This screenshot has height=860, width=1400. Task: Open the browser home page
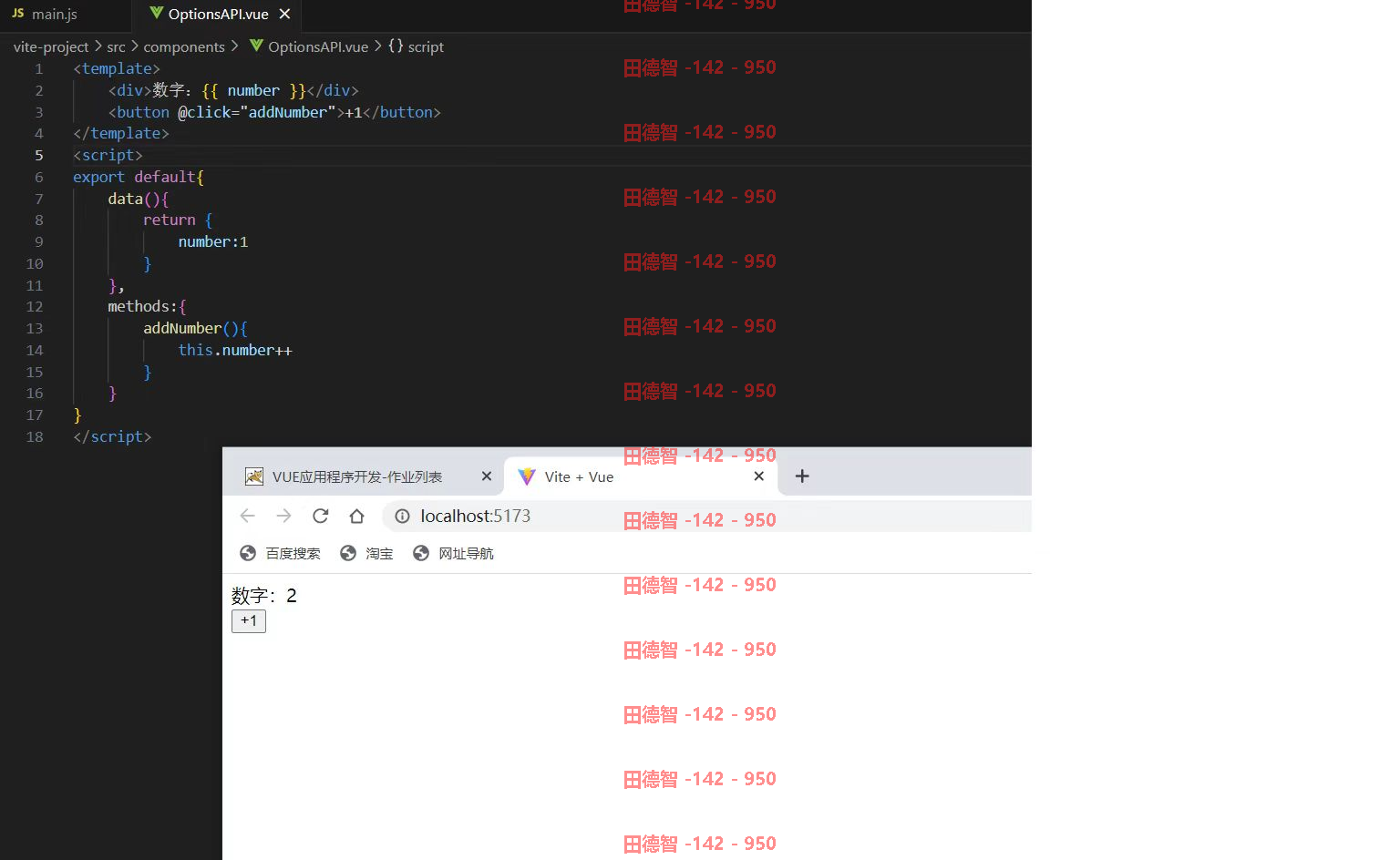pos(356,517)
